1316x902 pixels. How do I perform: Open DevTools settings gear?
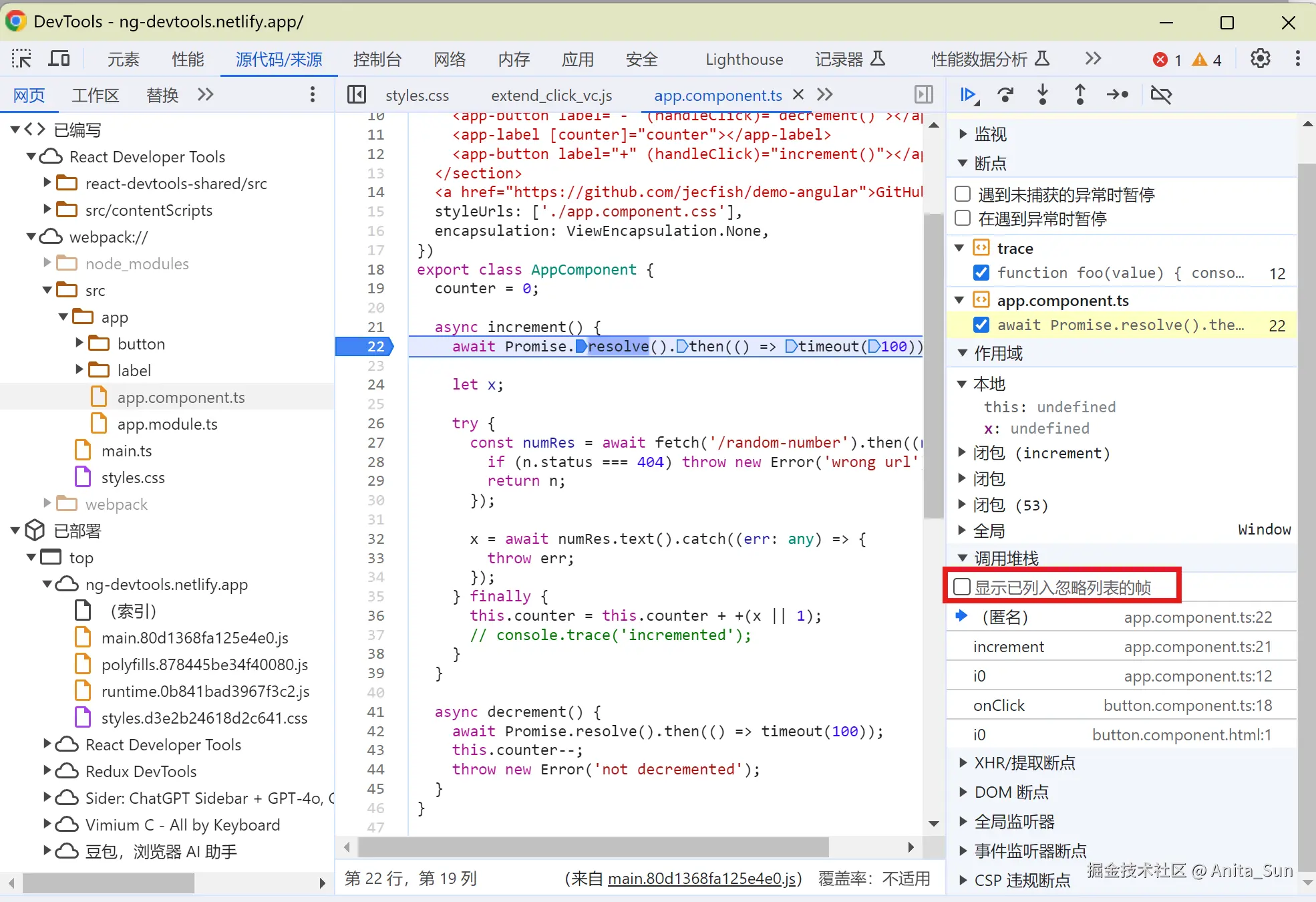1260,59
